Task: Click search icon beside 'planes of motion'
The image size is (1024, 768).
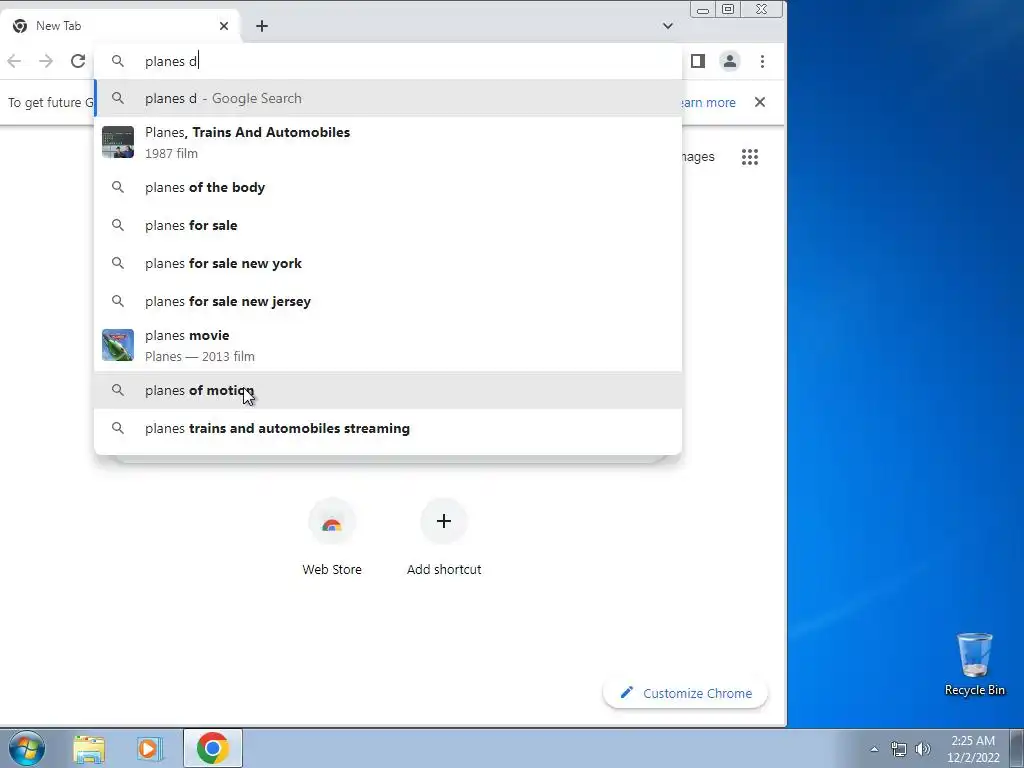Action: [x=118, y=391]
